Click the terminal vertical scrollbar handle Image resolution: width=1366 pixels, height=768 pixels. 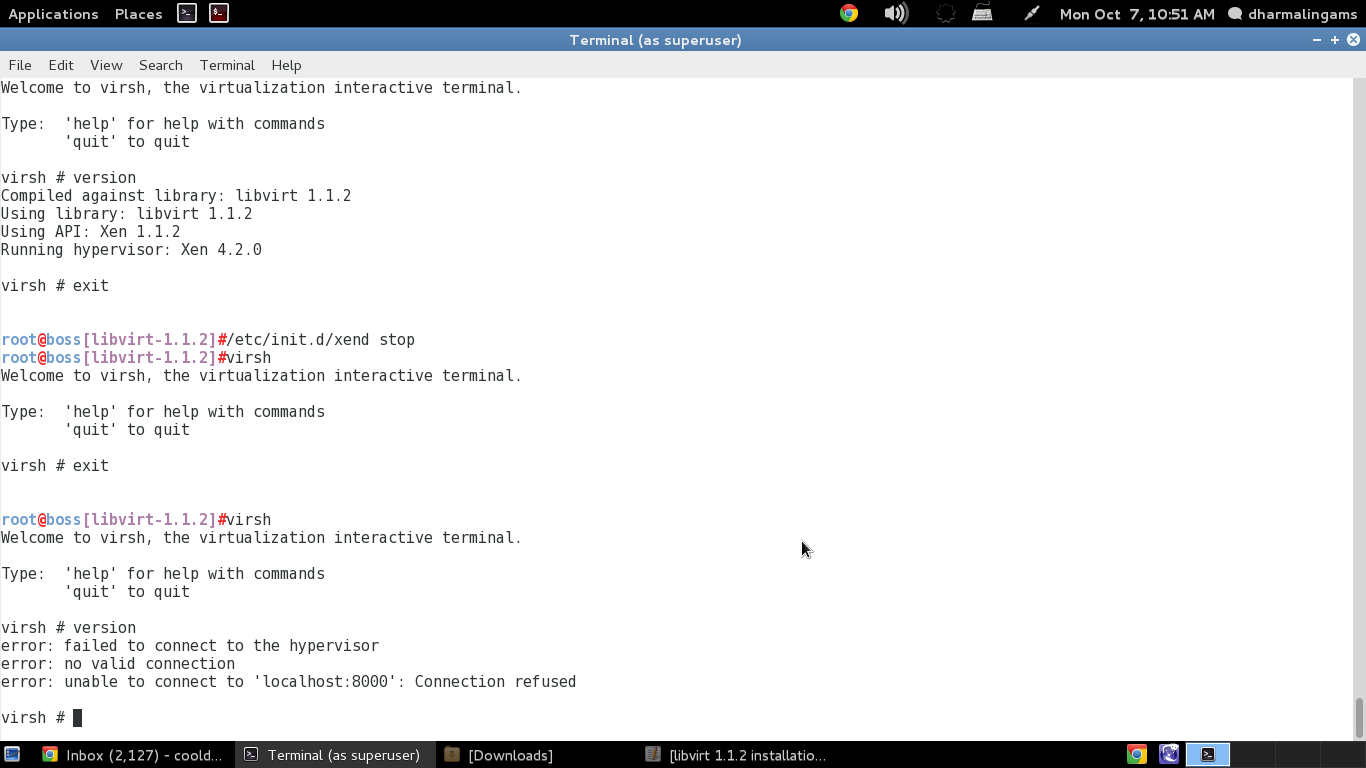(1358, 716)
